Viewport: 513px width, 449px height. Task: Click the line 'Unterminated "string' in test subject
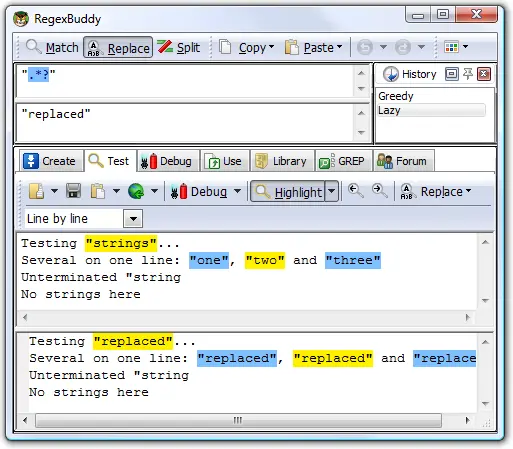pos(101,277)
